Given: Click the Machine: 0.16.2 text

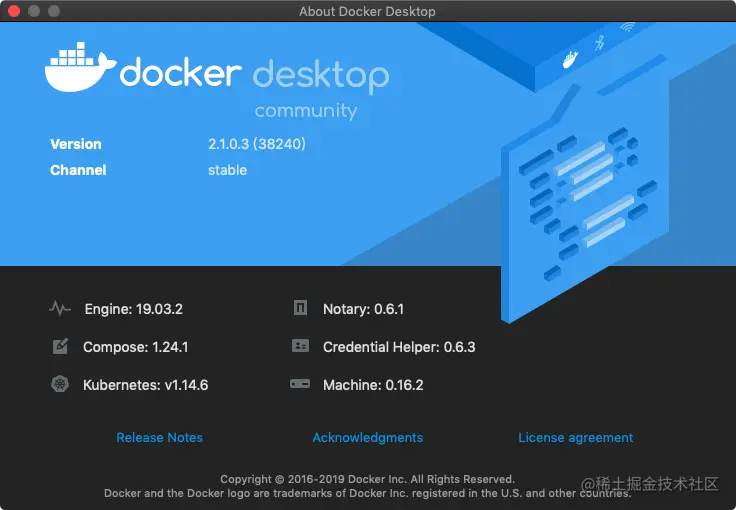Looking at the screenshot, I should point(373,385).
